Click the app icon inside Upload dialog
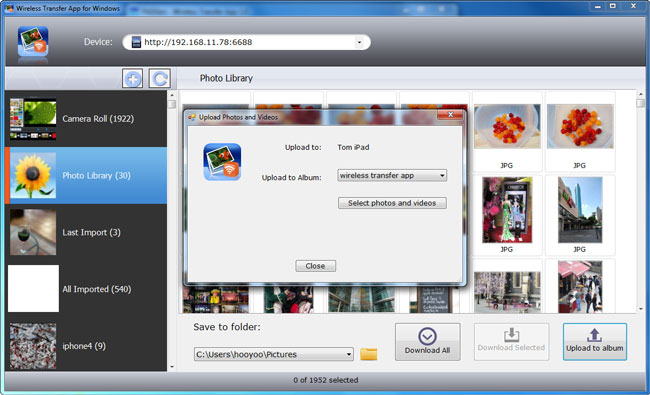Image resolution: width=650 pixels, height=395 pixels. tap(222, 162)
